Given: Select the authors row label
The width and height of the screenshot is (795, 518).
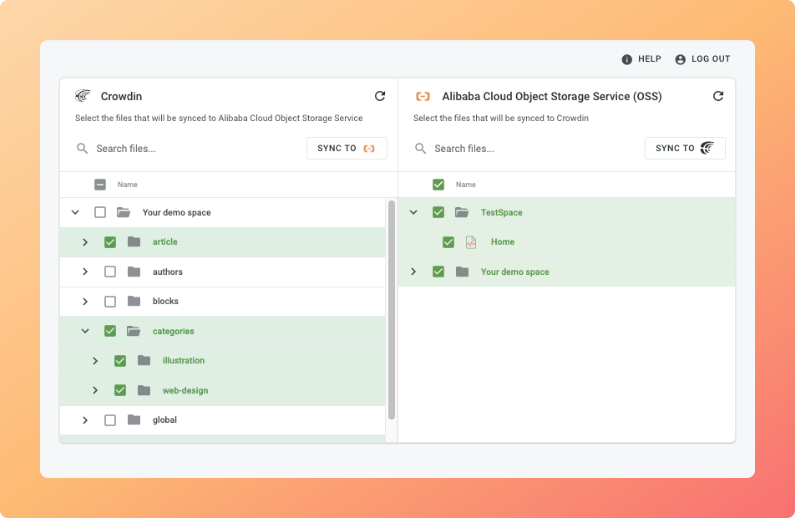Looking at the screenshot, I should pyautogui.click(x=167, y=272).
